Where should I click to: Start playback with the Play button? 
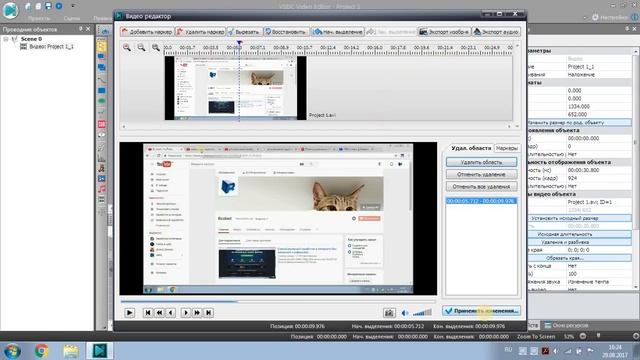point(129,313)
